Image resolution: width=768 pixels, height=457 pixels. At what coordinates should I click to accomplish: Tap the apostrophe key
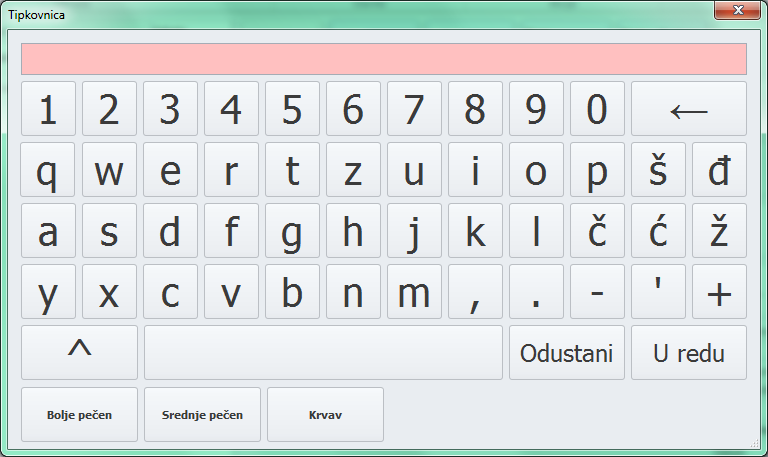click(658, 292)
